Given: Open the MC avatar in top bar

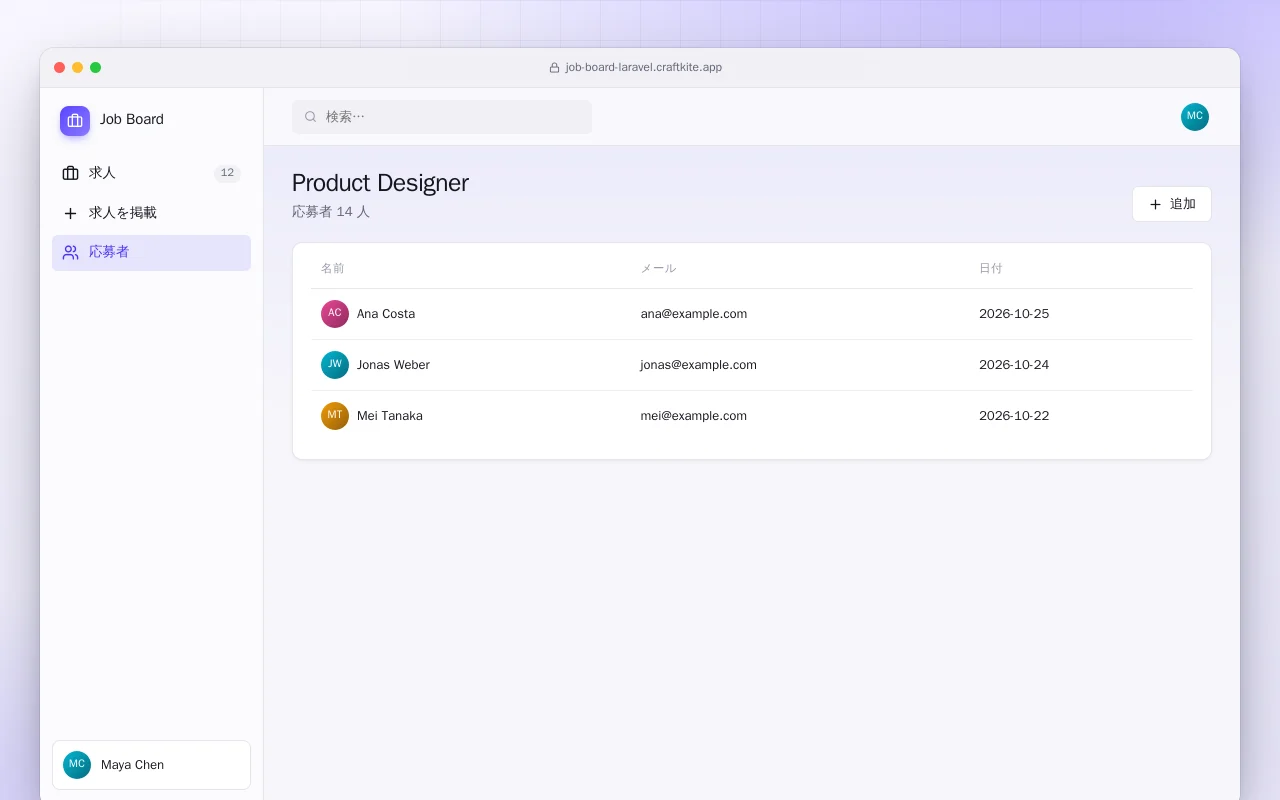Looking at the screenshot, I should [1195, 117].
